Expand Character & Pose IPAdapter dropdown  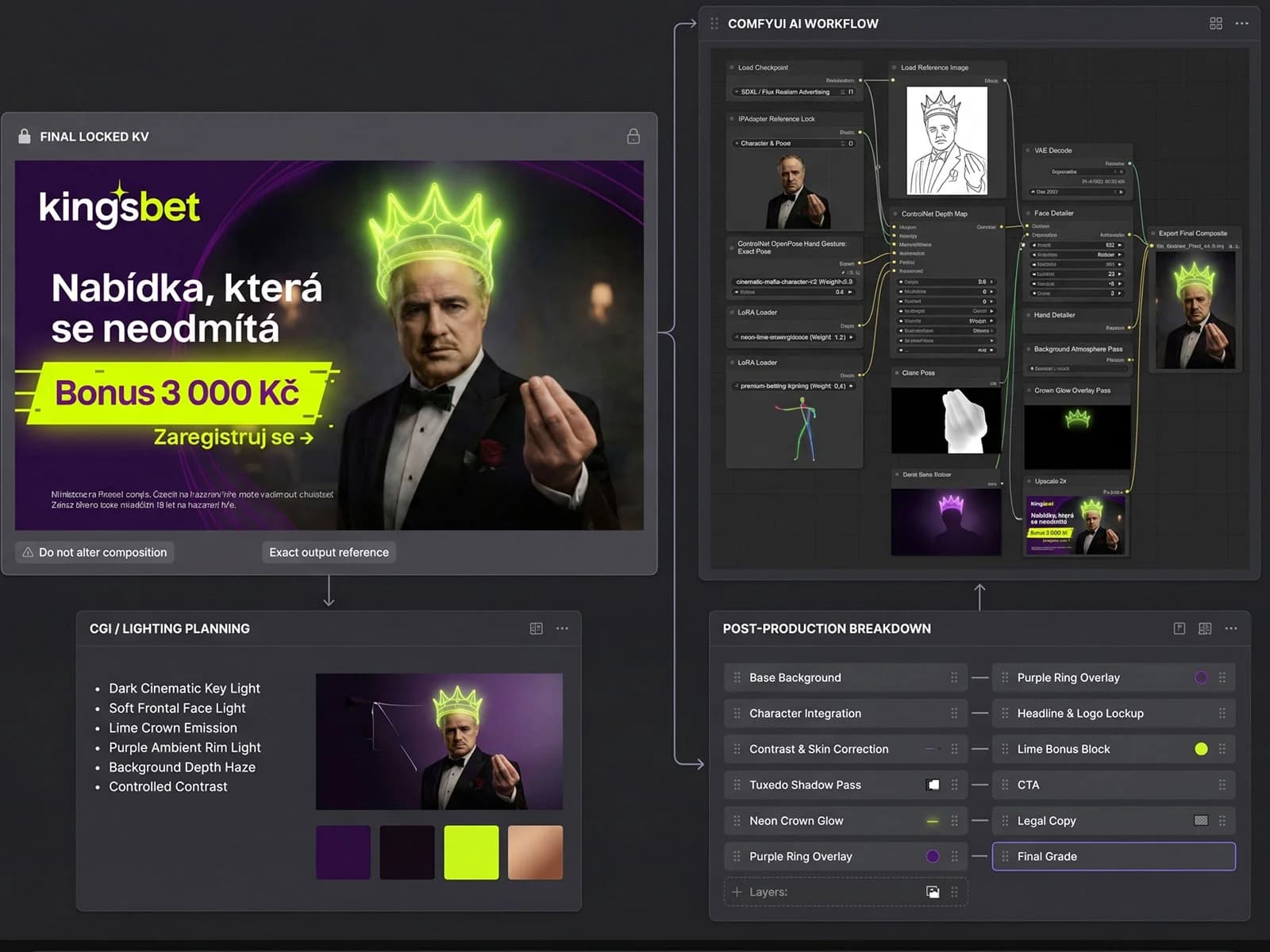point(794,144)
